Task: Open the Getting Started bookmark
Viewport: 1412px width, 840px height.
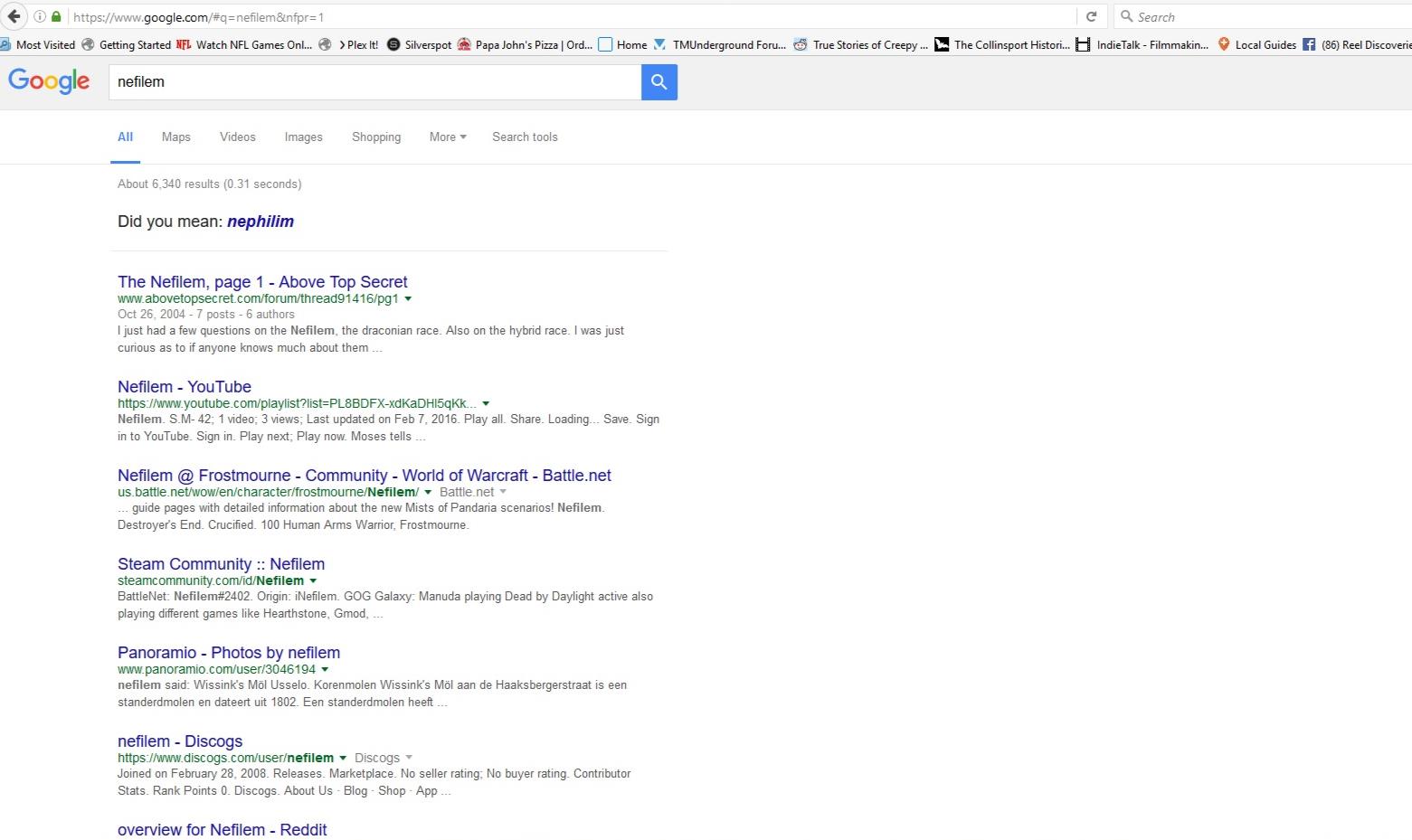Action: 126,44
